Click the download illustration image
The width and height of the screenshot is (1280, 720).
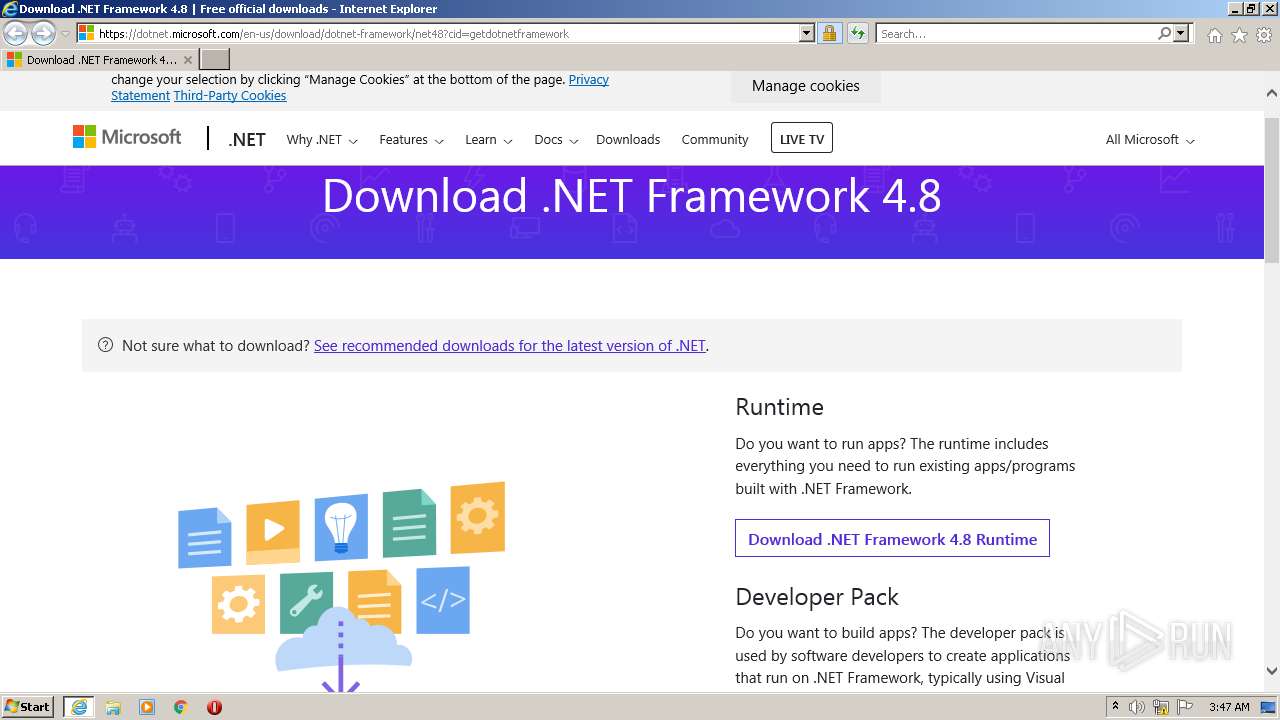pyautogui.click(x=341, y=588)
